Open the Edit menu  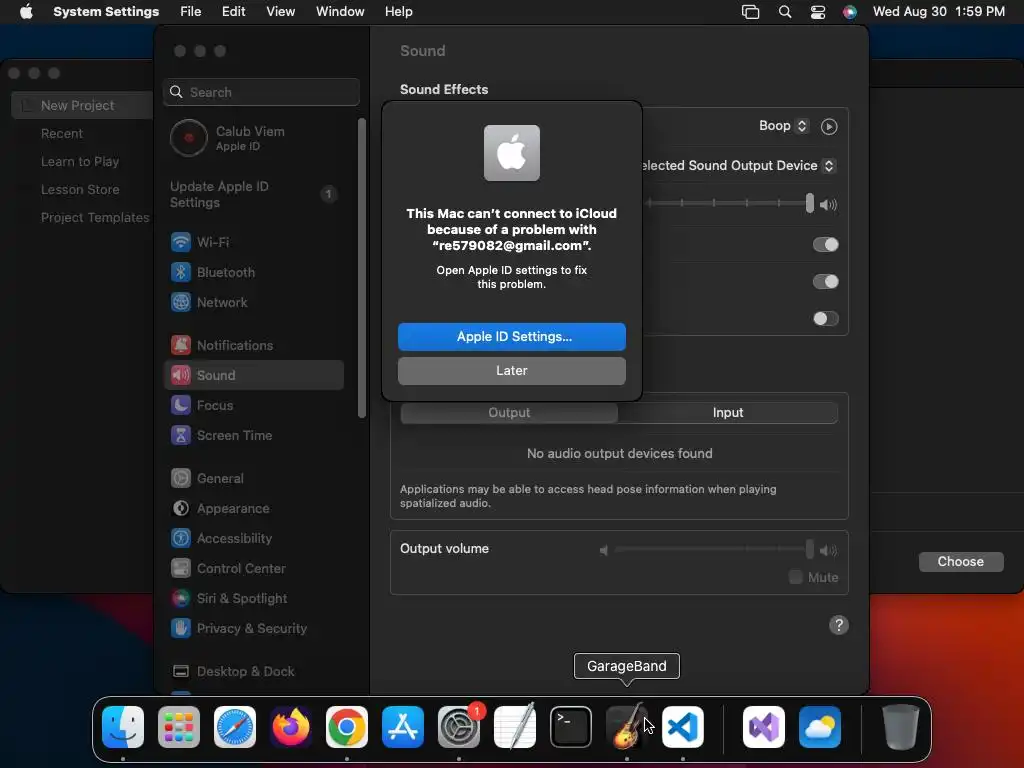click(x=233, y=11)
